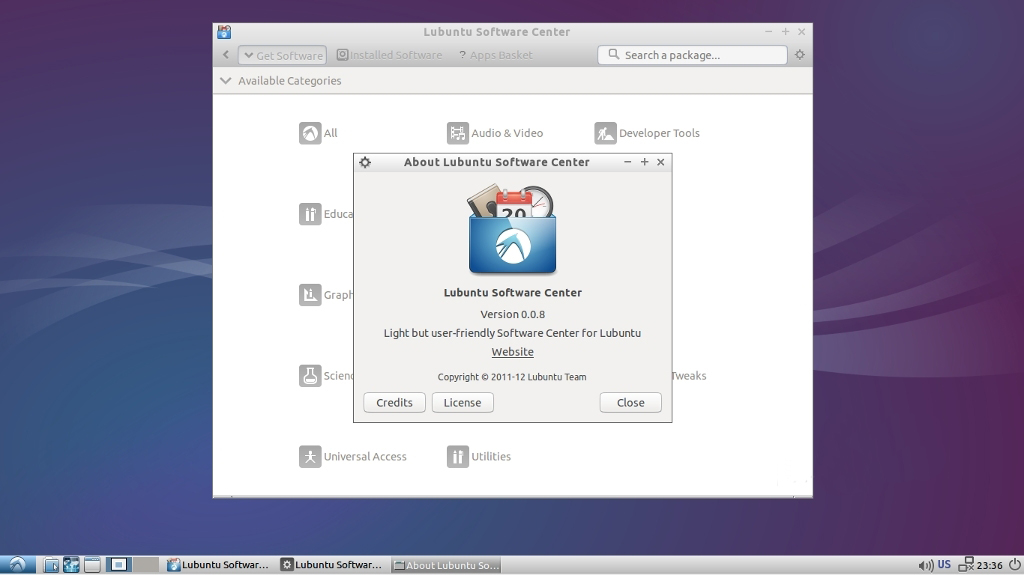
Task: Select second Lubuntu Software taskbar entry
Action: (x=332, y=565)
